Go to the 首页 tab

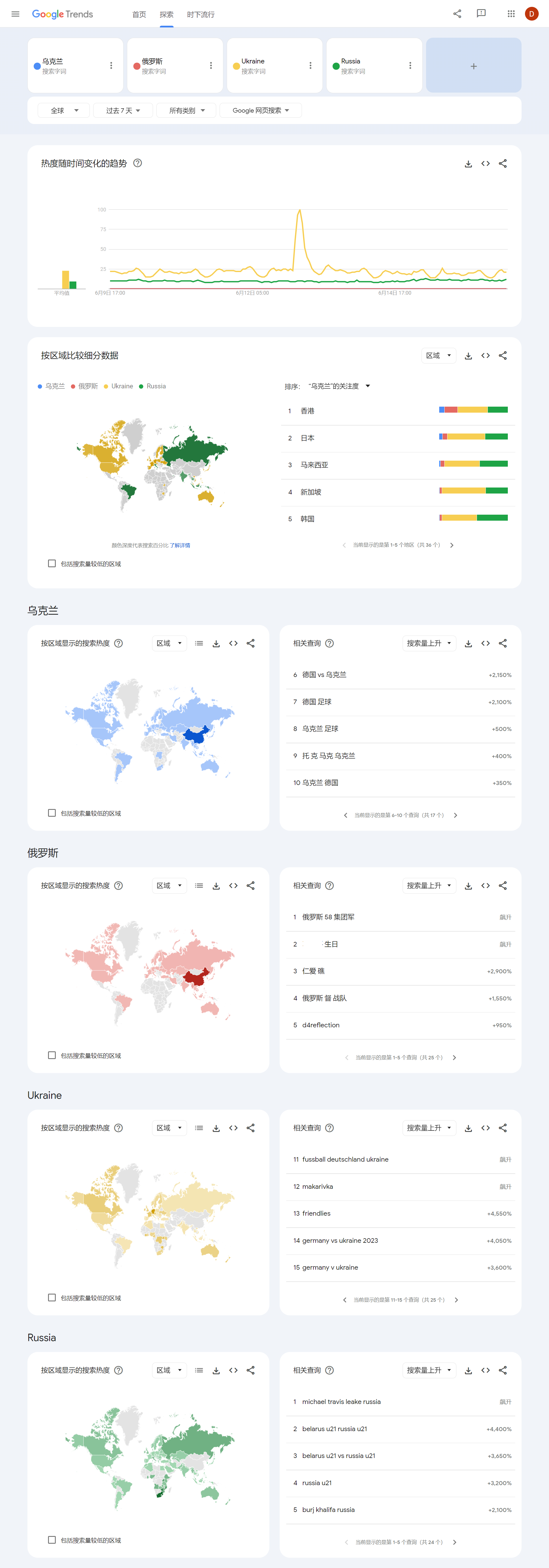pos(139,15)
